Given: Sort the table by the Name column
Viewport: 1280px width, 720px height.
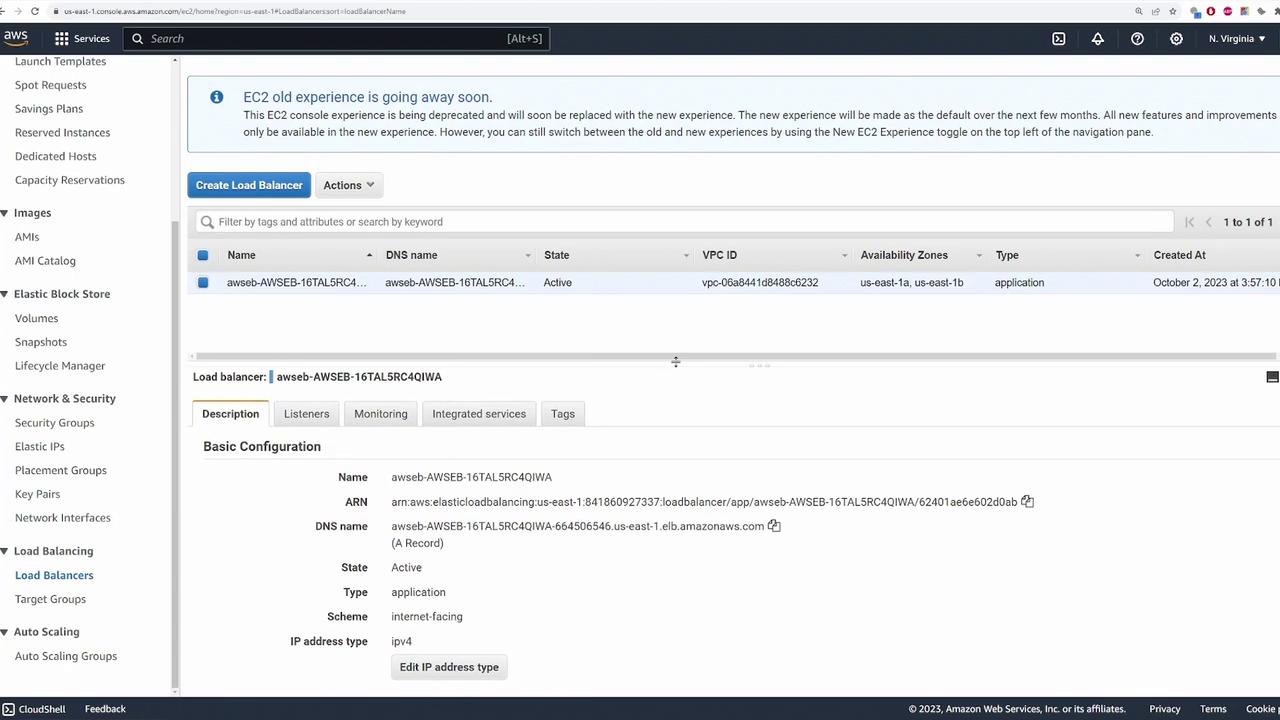Looking at the screenshot, I should tap(241, 255).
